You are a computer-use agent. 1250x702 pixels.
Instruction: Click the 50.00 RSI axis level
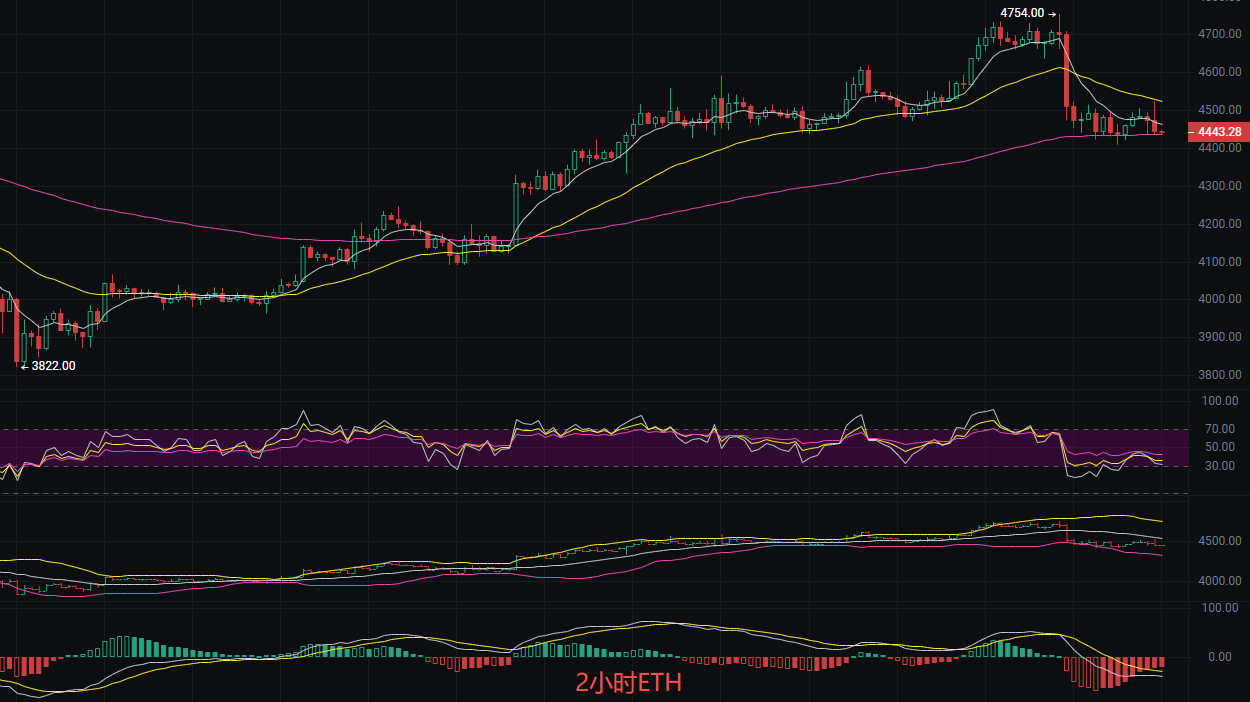click(x=1219, y=447)
